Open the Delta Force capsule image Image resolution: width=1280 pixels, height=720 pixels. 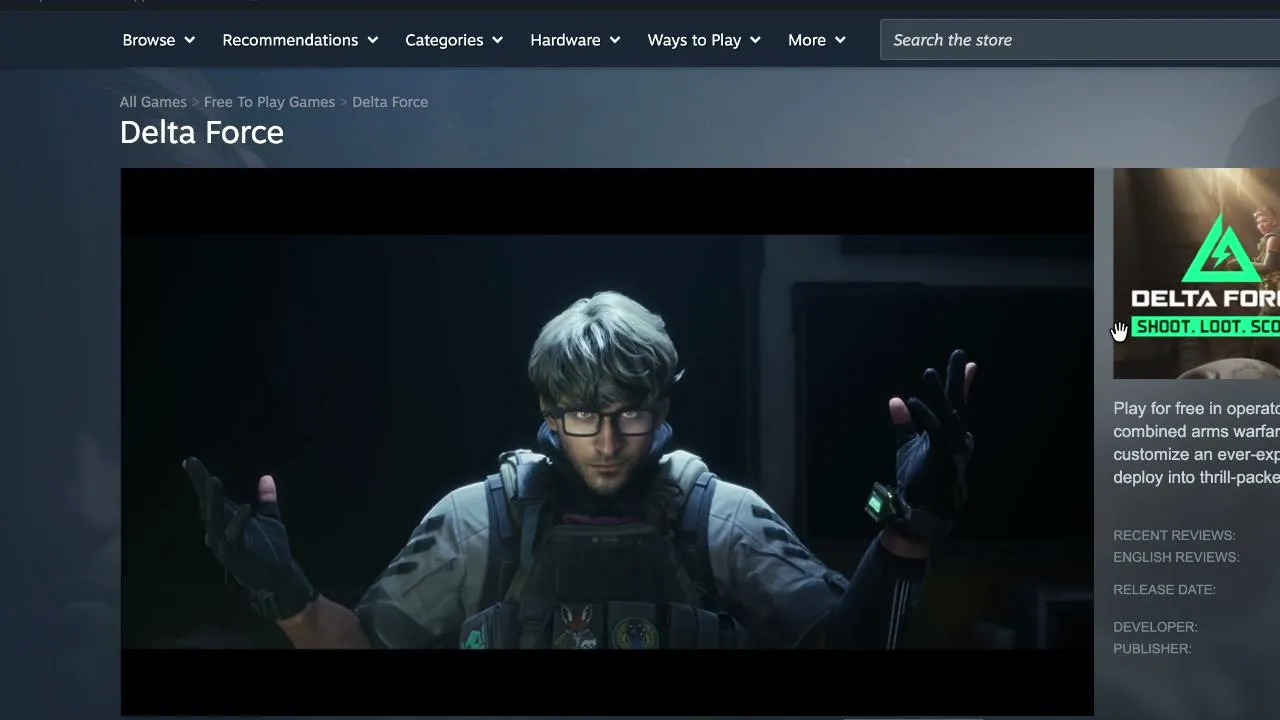point(1196,273)
